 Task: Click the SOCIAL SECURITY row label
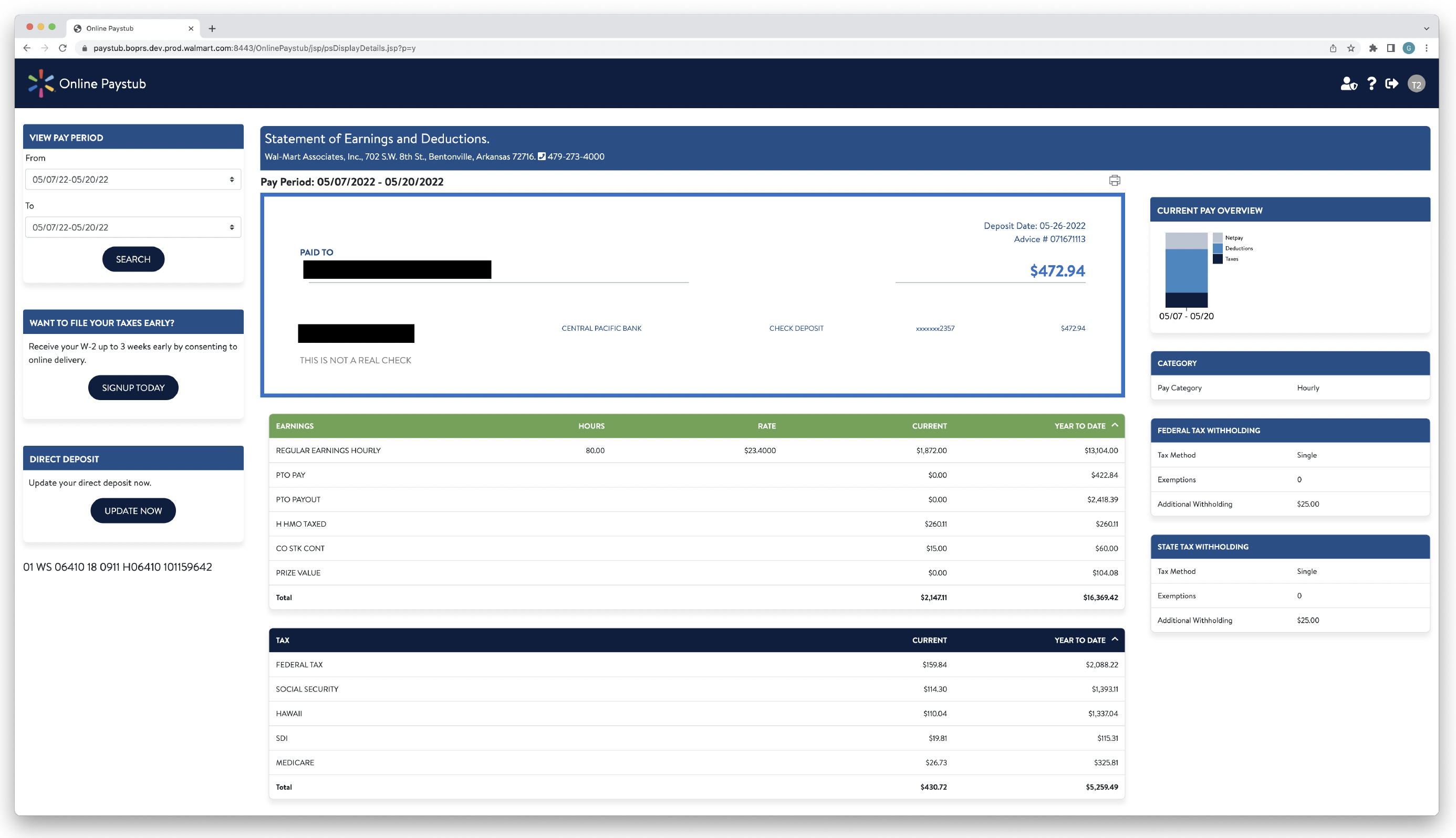(307, 689)
